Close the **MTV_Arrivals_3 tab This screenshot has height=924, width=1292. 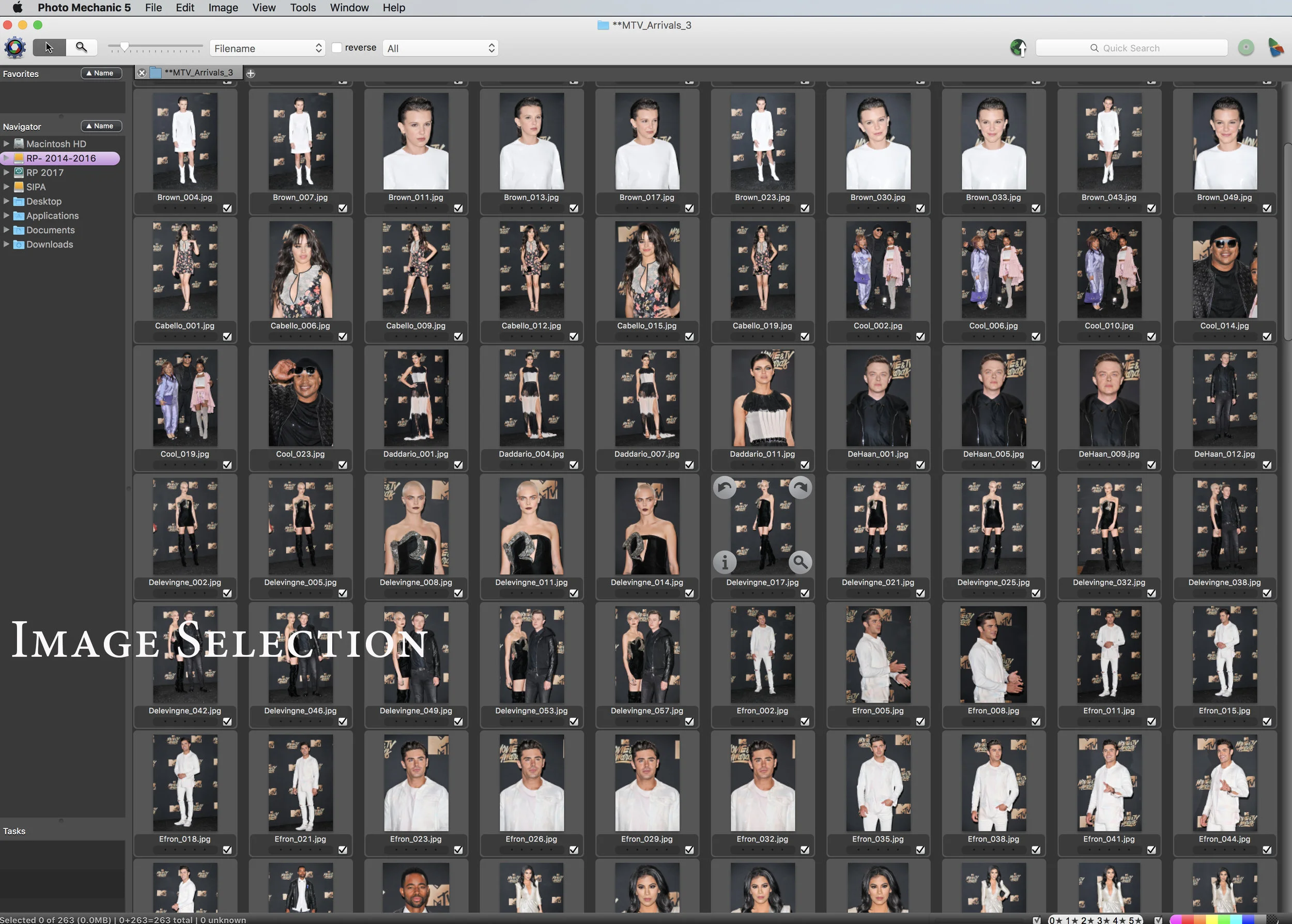click(142, 73)
